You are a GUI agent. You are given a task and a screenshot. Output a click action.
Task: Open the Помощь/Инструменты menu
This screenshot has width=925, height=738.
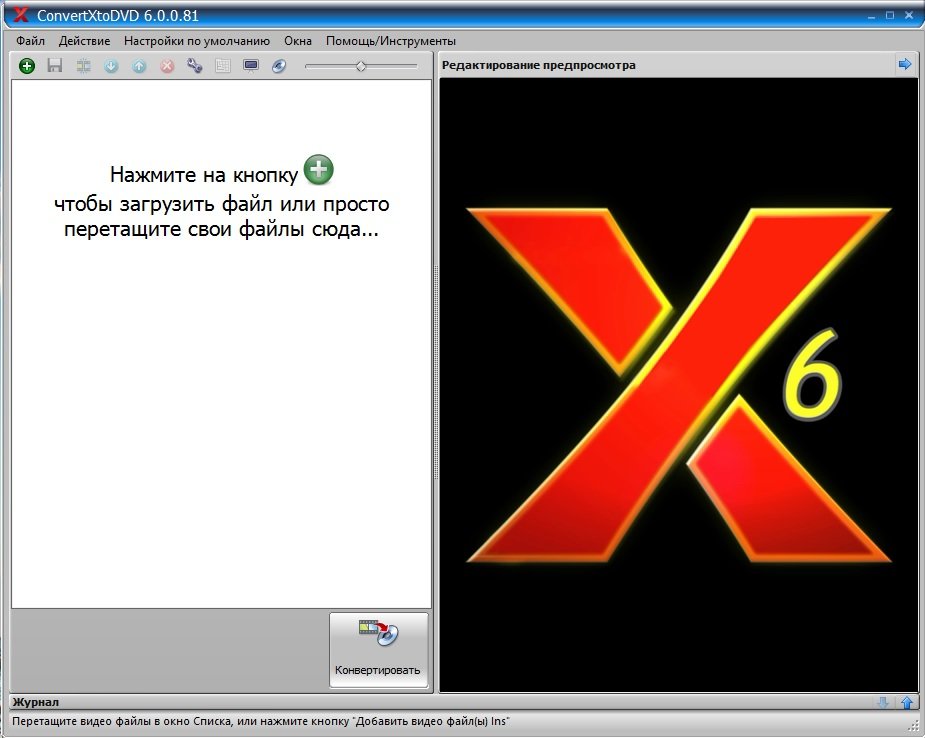tap(391, 41)
